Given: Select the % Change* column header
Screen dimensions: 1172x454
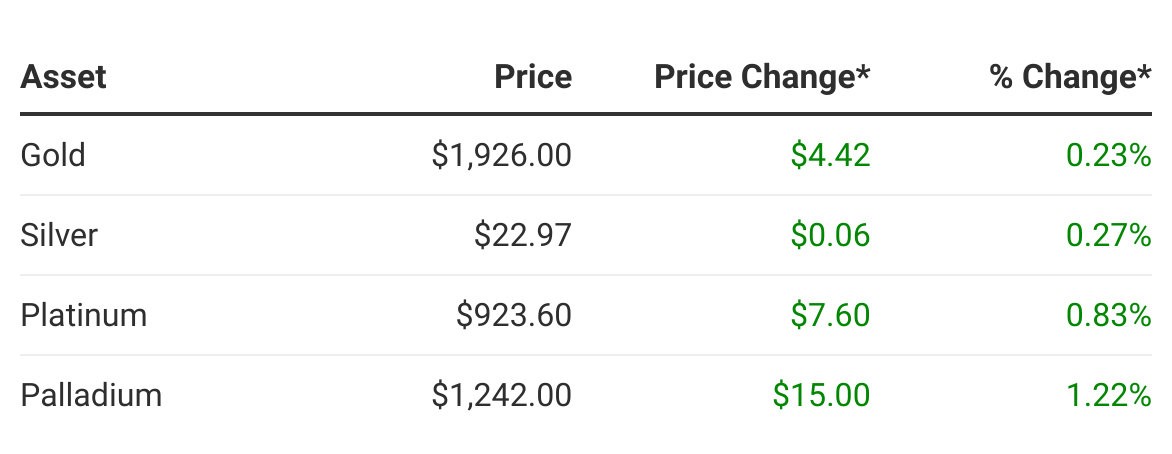Looking at the screenshot, I should (1070, 77).
